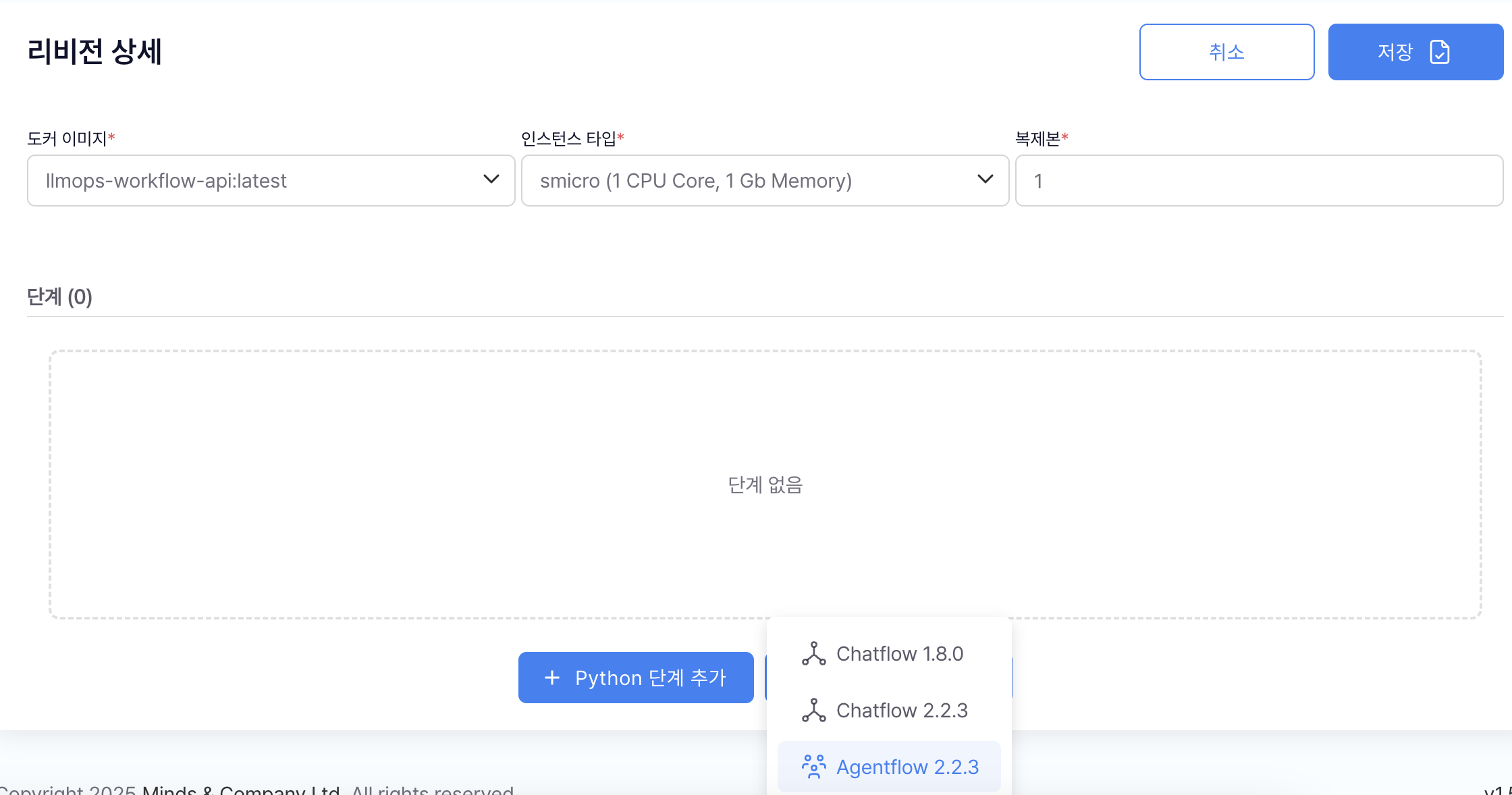The height and width of the screenshot is (795, 1512).
Task: Click the empty 단계 없음 dashed area
Action: pyautogui.click(x=765, y=485)
